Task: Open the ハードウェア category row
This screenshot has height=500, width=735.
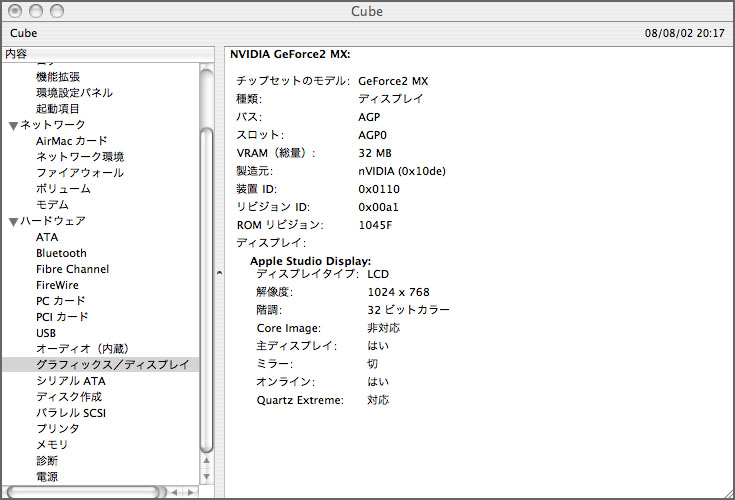Action: click(52, 221)
